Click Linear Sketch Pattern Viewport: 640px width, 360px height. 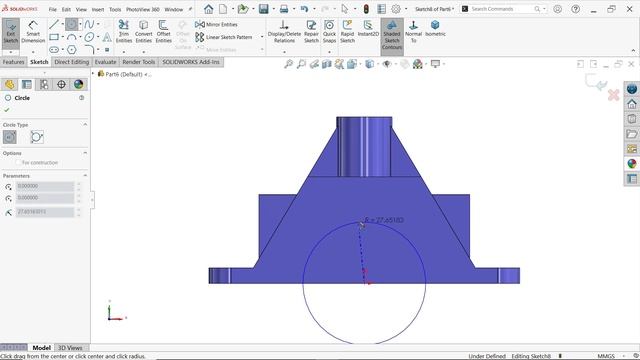click(224, 37)
